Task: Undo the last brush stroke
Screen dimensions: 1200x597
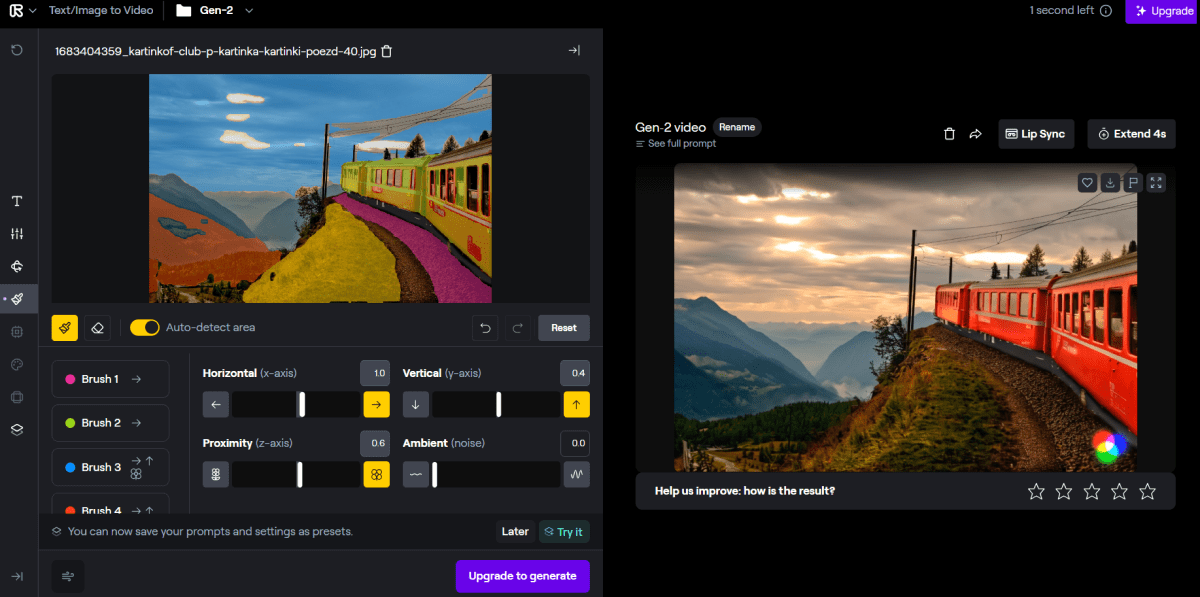Action: tap(486, 327)
